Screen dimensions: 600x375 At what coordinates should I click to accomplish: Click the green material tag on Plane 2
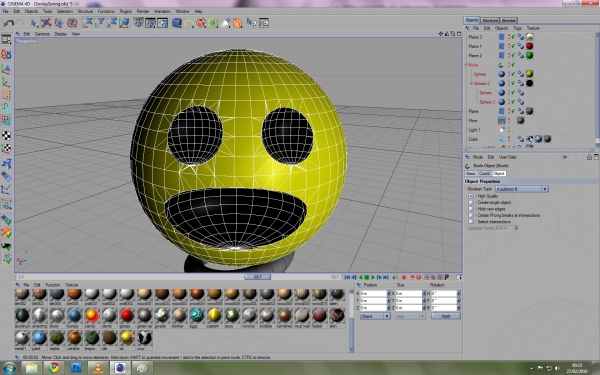coord(529,55)
